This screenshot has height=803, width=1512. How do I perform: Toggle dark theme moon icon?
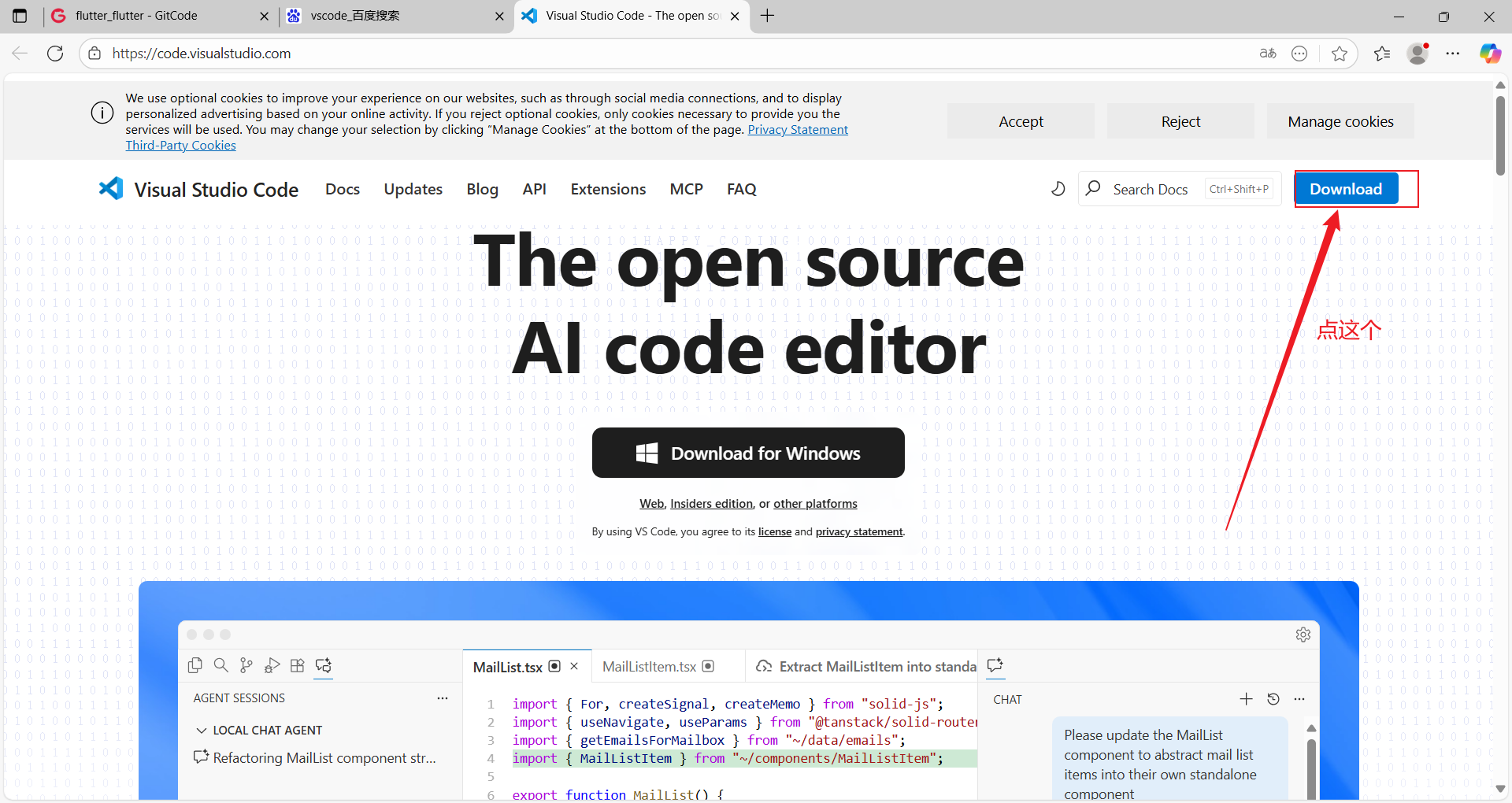click(1058, 189)
